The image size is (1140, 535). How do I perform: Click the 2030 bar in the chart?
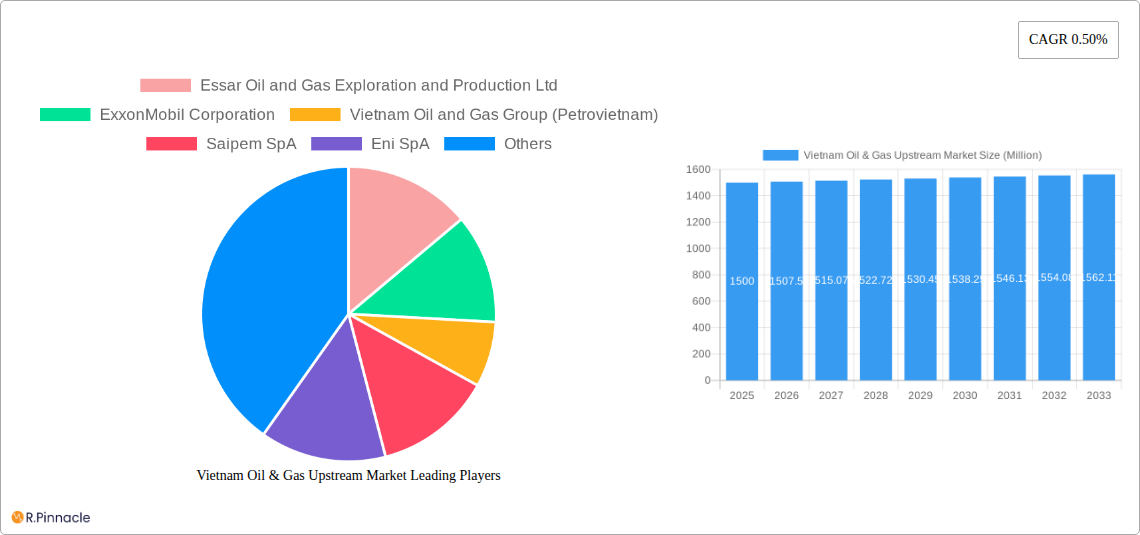coord(965,278)
